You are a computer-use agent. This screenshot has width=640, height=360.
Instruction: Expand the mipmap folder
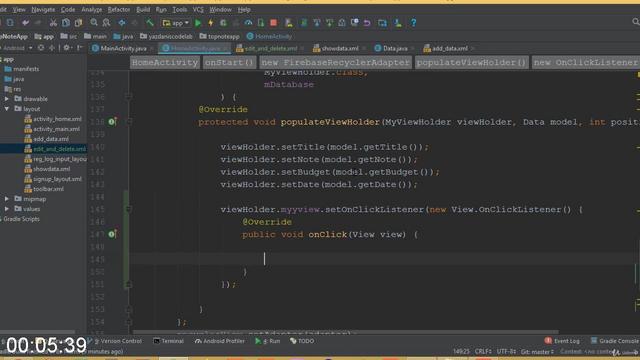pyautogui.click(x=7, y=199)
